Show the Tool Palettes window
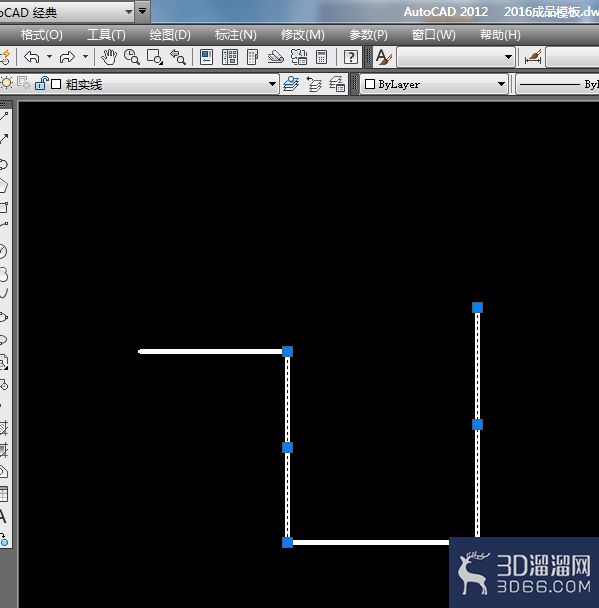Viewport: 599px width, 608px height. click(252, 57)
